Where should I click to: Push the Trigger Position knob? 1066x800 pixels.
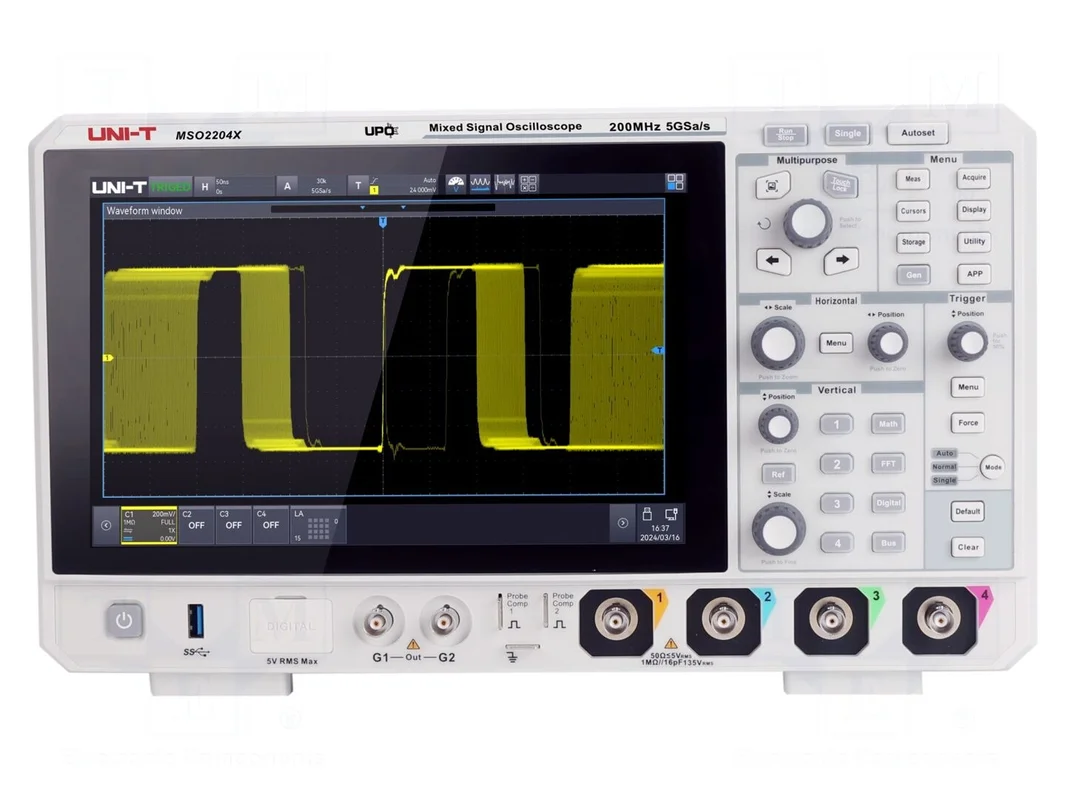[x=967, y=342]
